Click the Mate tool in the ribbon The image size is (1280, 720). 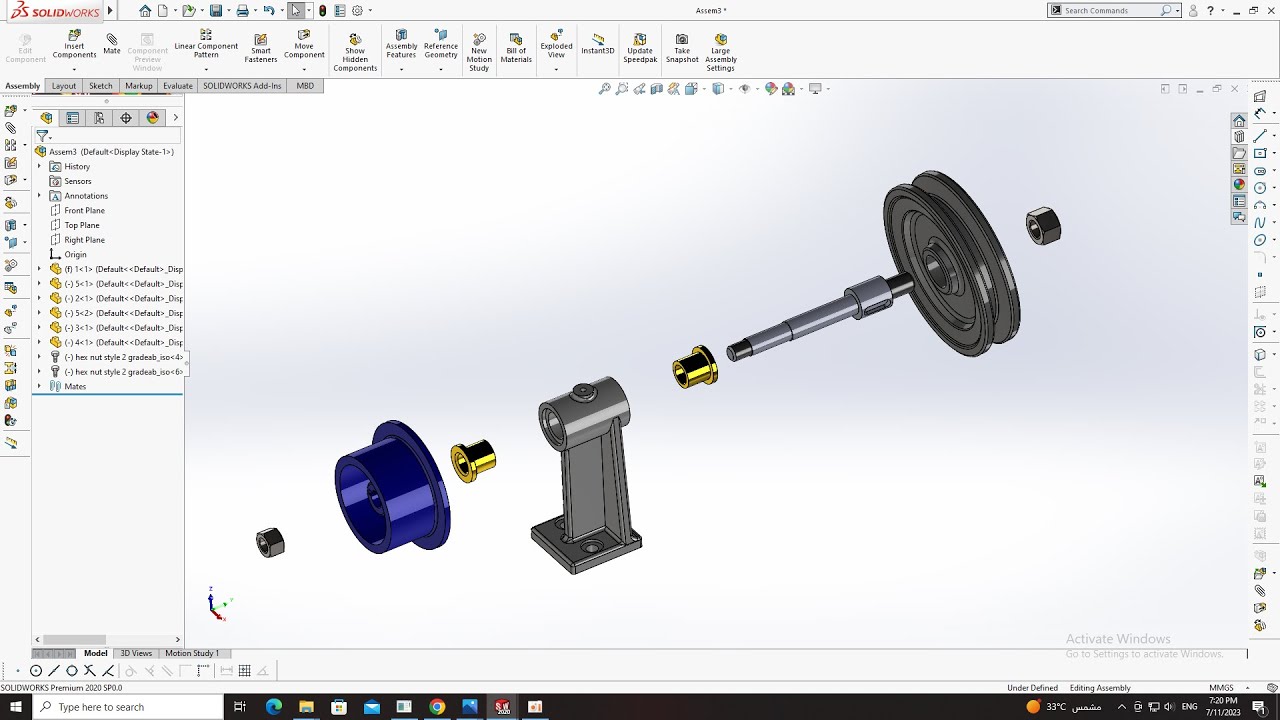tap(111, 44)
